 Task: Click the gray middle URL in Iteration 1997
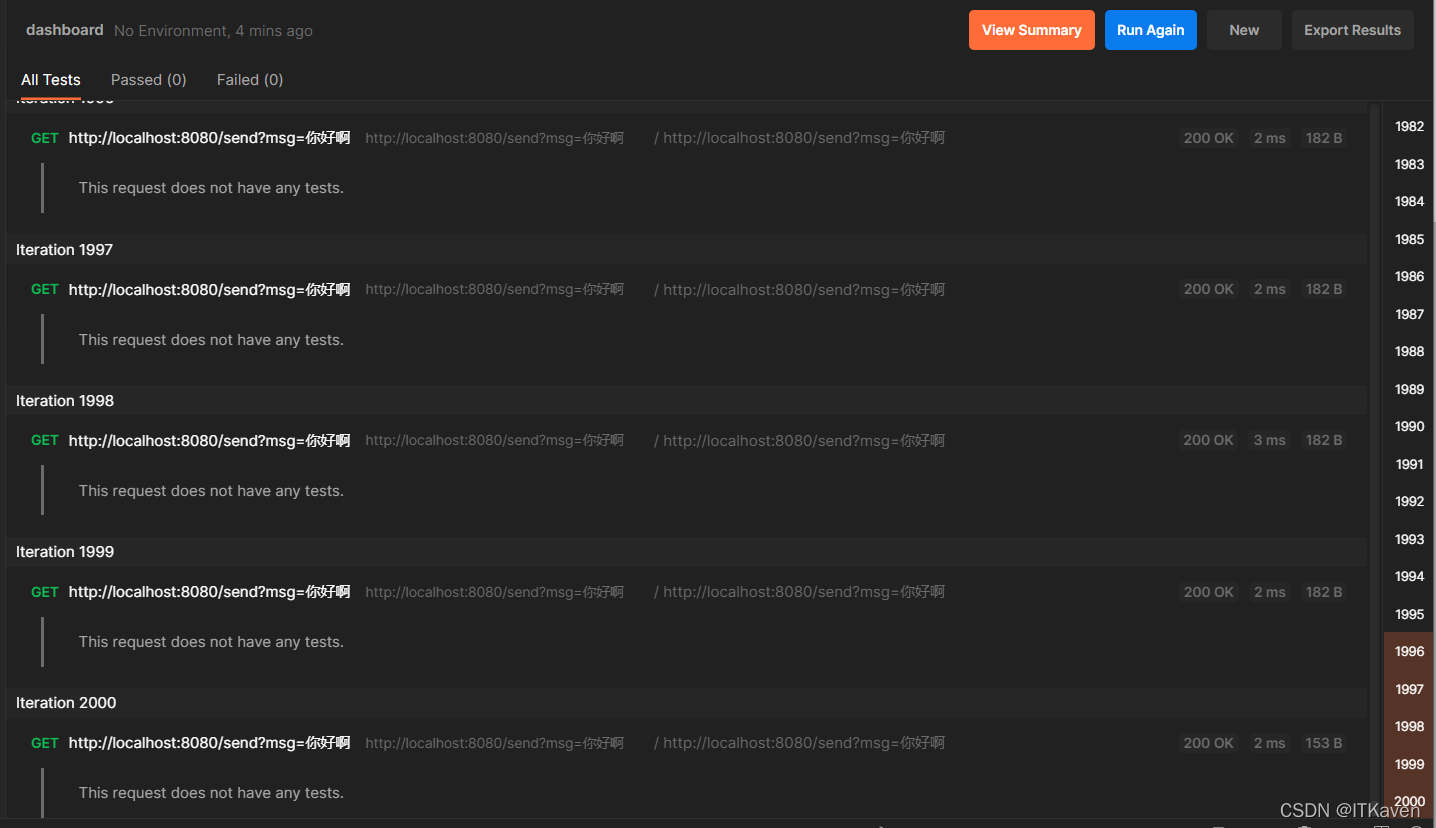point(494,289)
